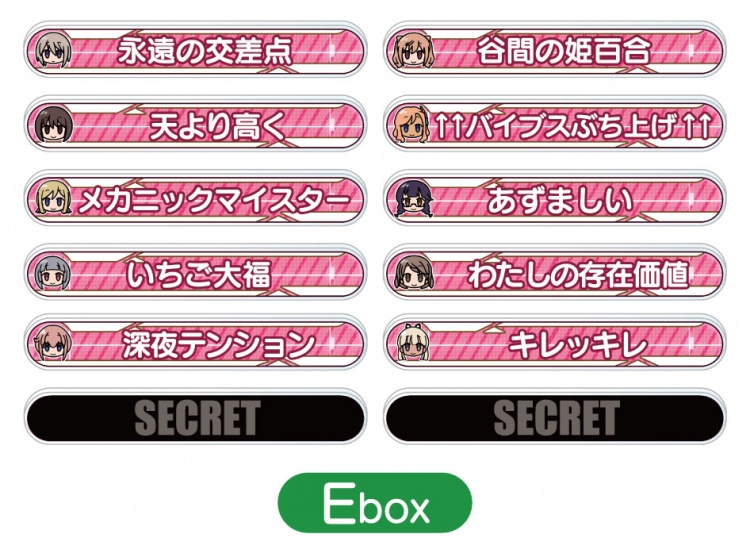Screen dimensions: 750x553
Task: Click the ribbon-wearing blonde icon on キレッキレ
Action: 414,343
